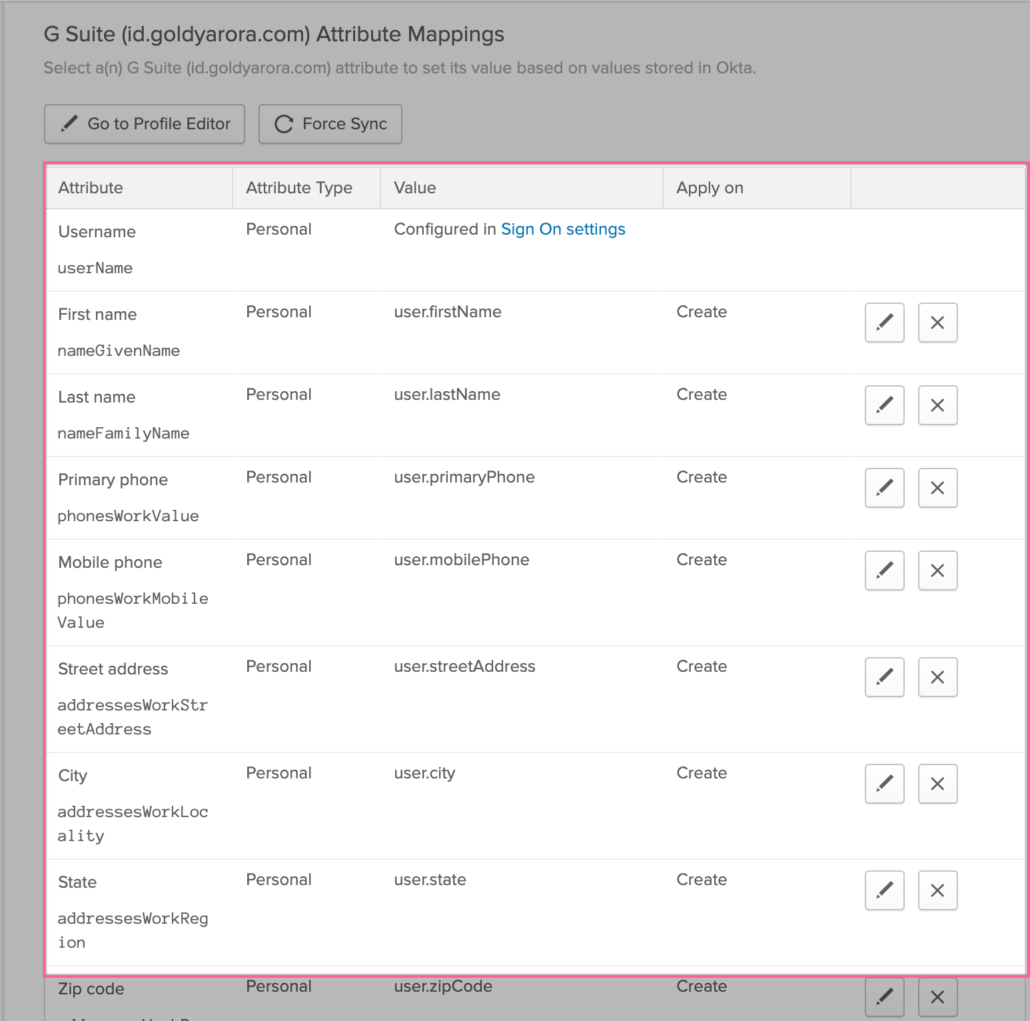The height and width of the screenshot is (1021, 1030).
Task: Click the Create value in First name row
Action: 702,312
